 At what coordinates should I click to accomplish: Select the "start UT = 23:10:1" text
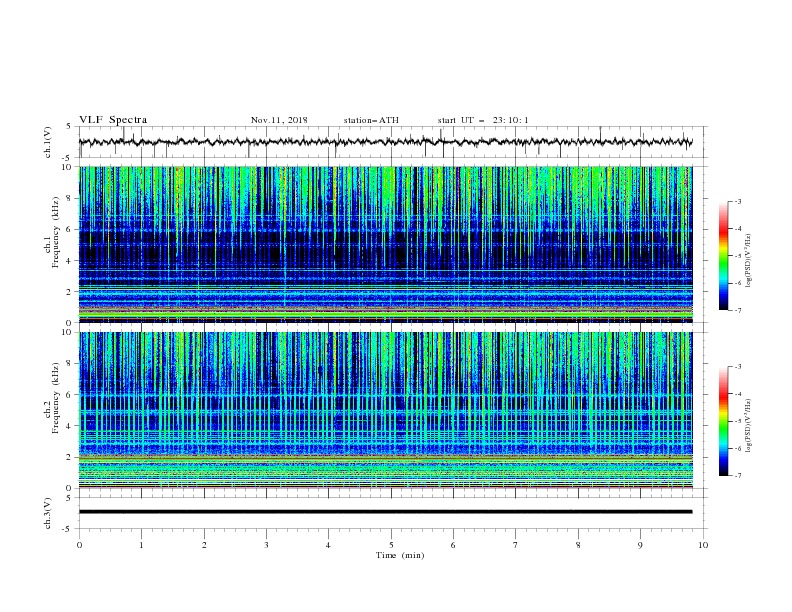(483, 120)
